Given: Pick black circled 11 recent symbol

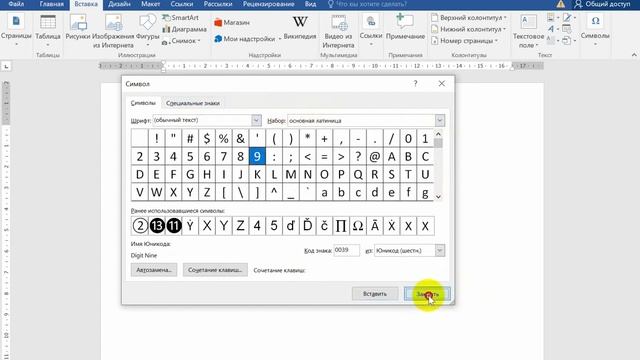Looking at the screenshot, I should [173, 226].
